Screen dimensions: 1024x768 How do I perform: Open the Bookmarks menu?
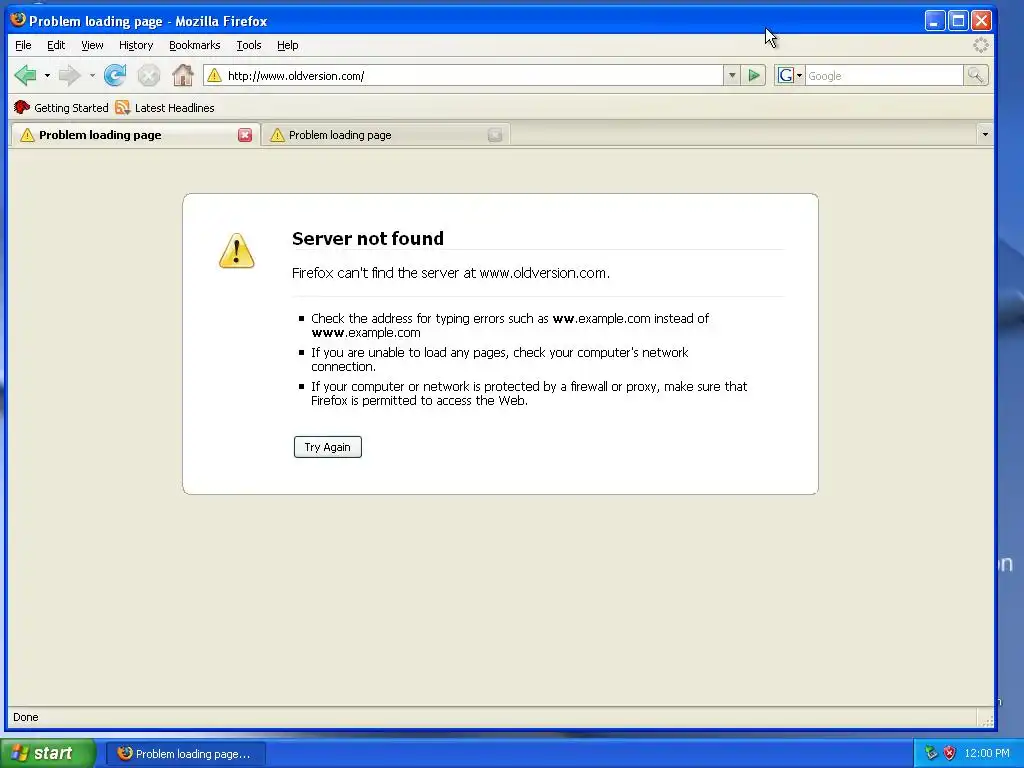click(x=195, y=45)
